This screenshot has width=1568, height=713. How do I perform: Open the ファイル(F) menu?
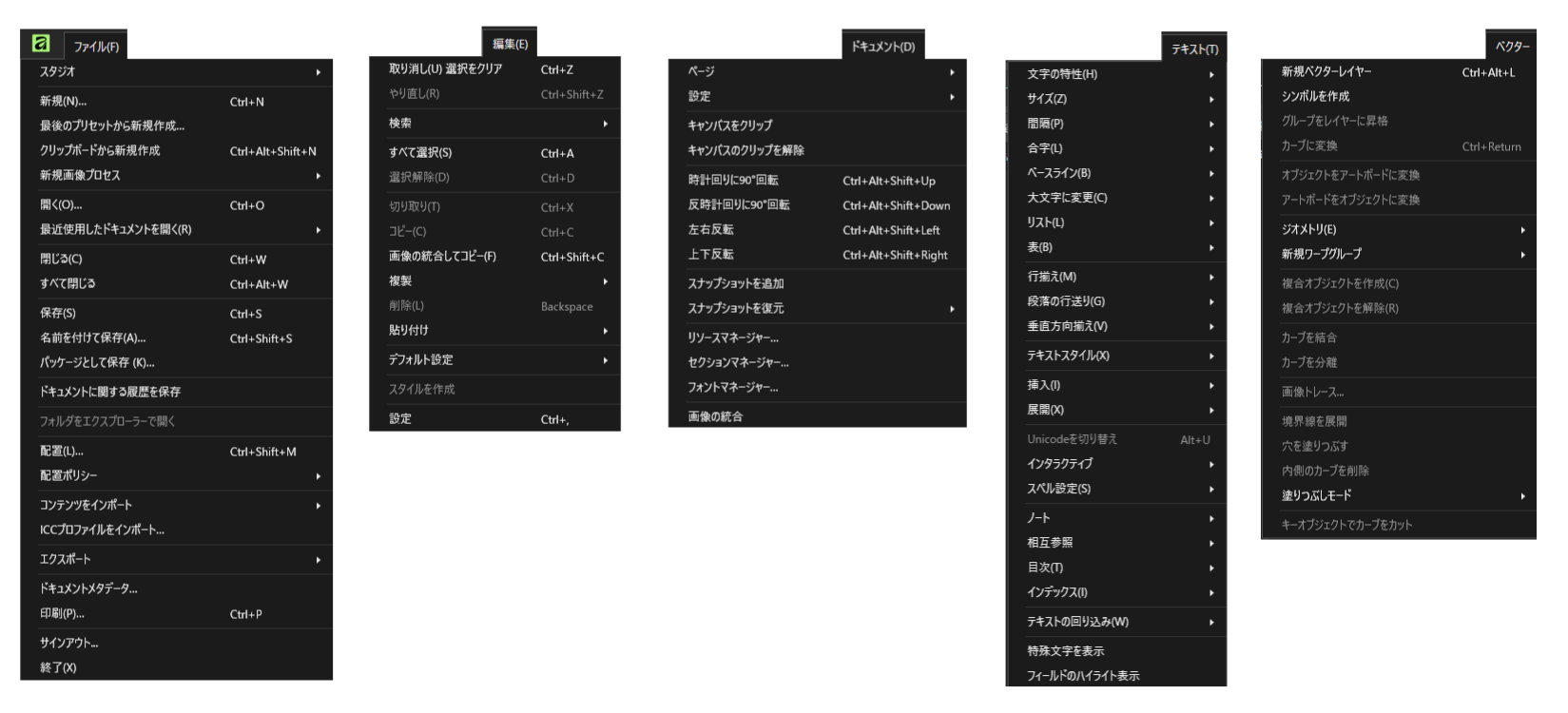click(96, 47)
